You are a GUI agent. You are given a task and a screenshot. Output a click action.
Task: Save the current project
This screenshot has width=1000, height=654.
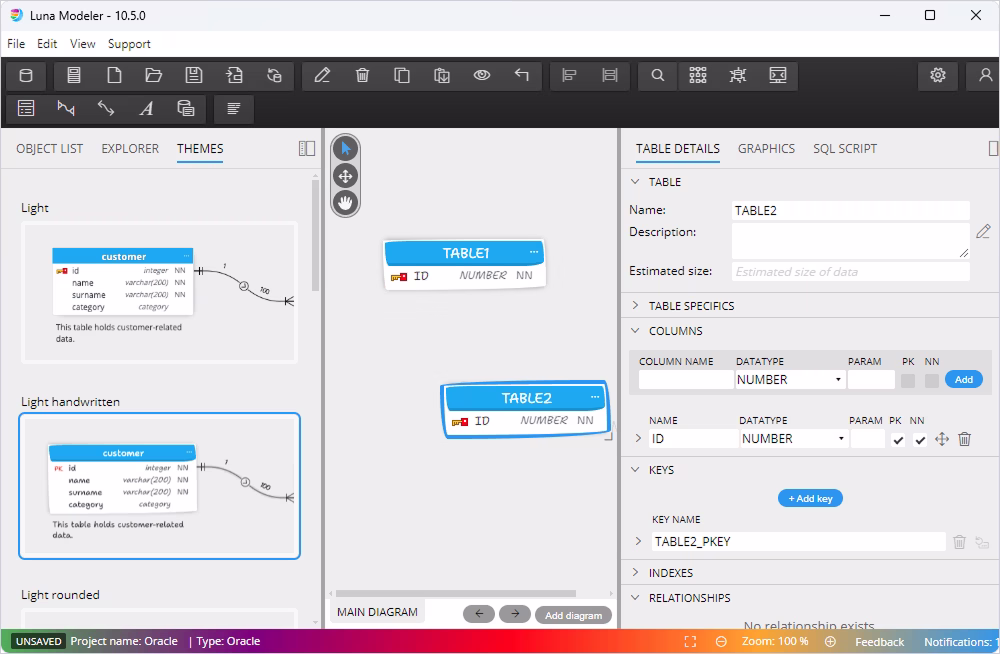[194, 75]
